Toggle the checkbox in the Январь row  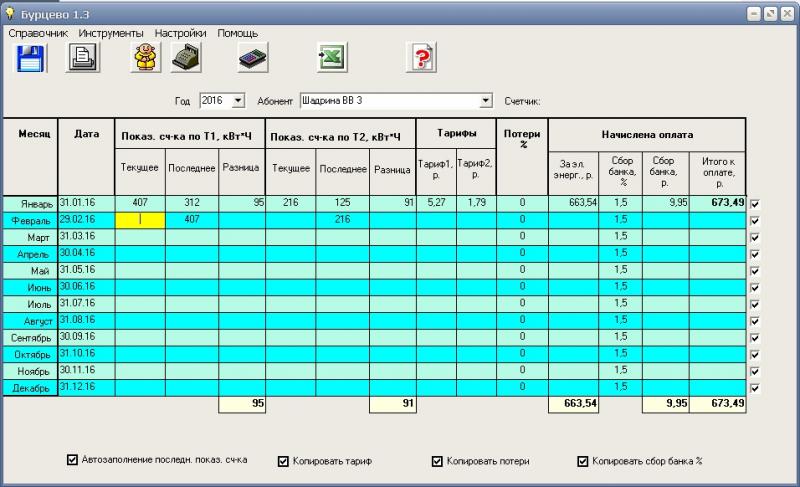point(755,204)
